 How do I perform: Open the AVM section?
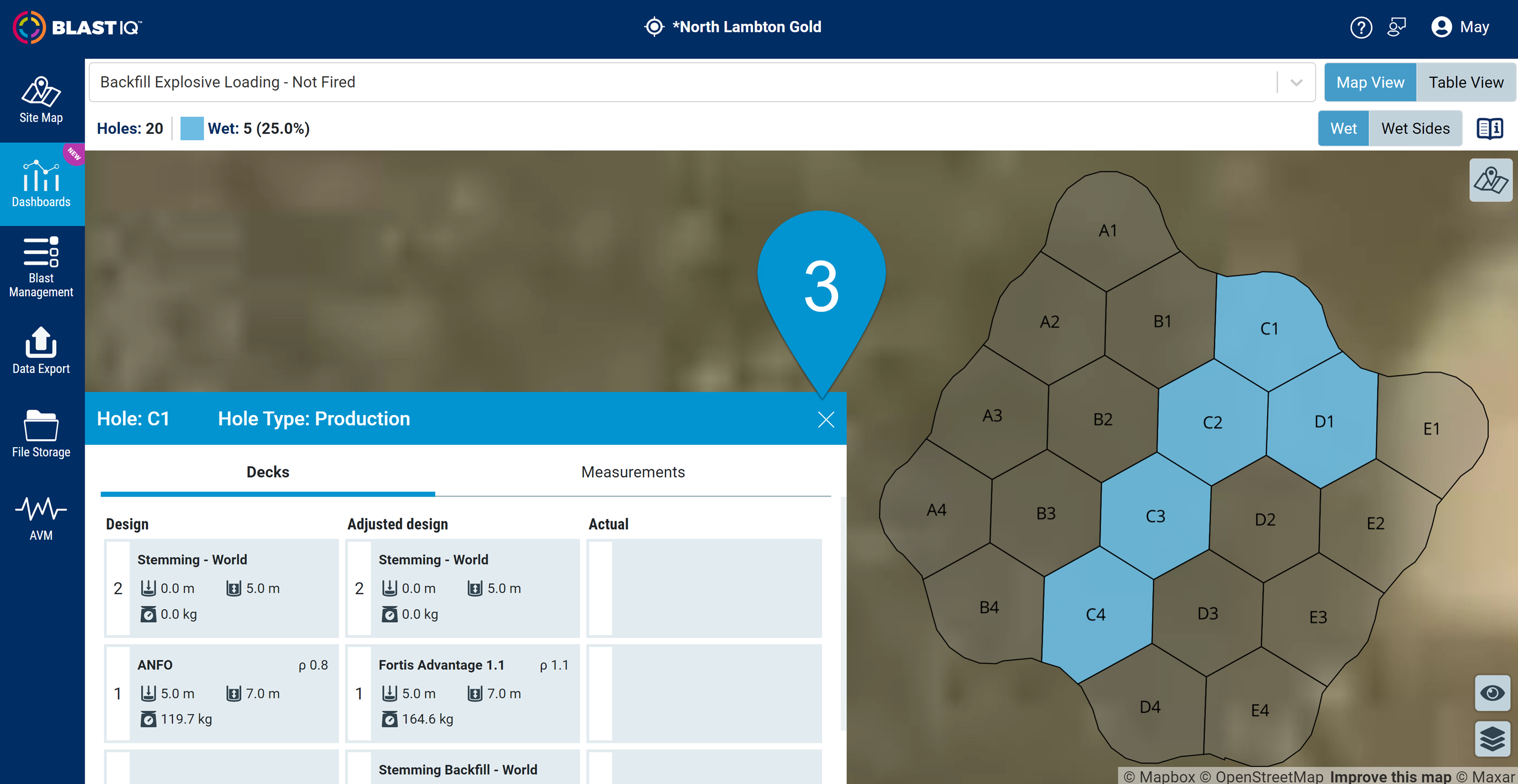[x=41, y=518]
